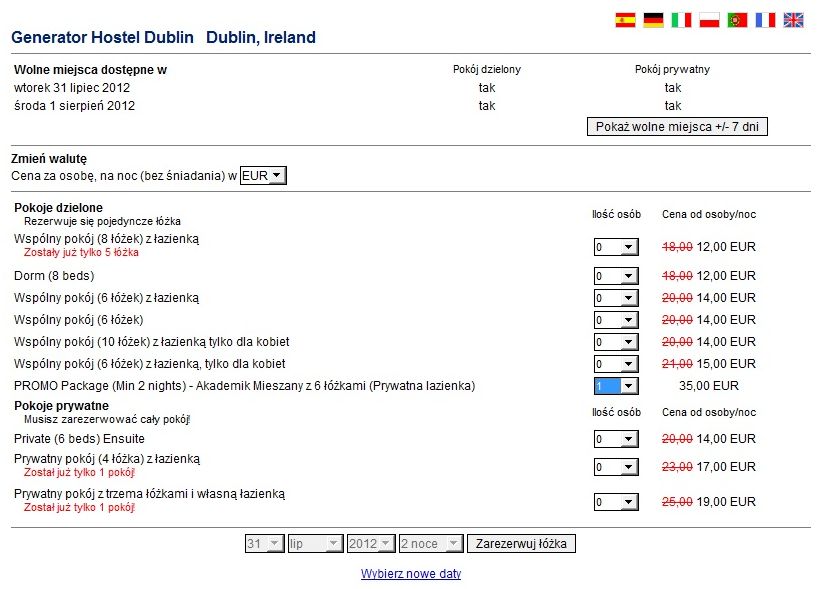Open the '2 noce' nights dropdown
This screenshot has width=828, height=589.
[431, 544]
